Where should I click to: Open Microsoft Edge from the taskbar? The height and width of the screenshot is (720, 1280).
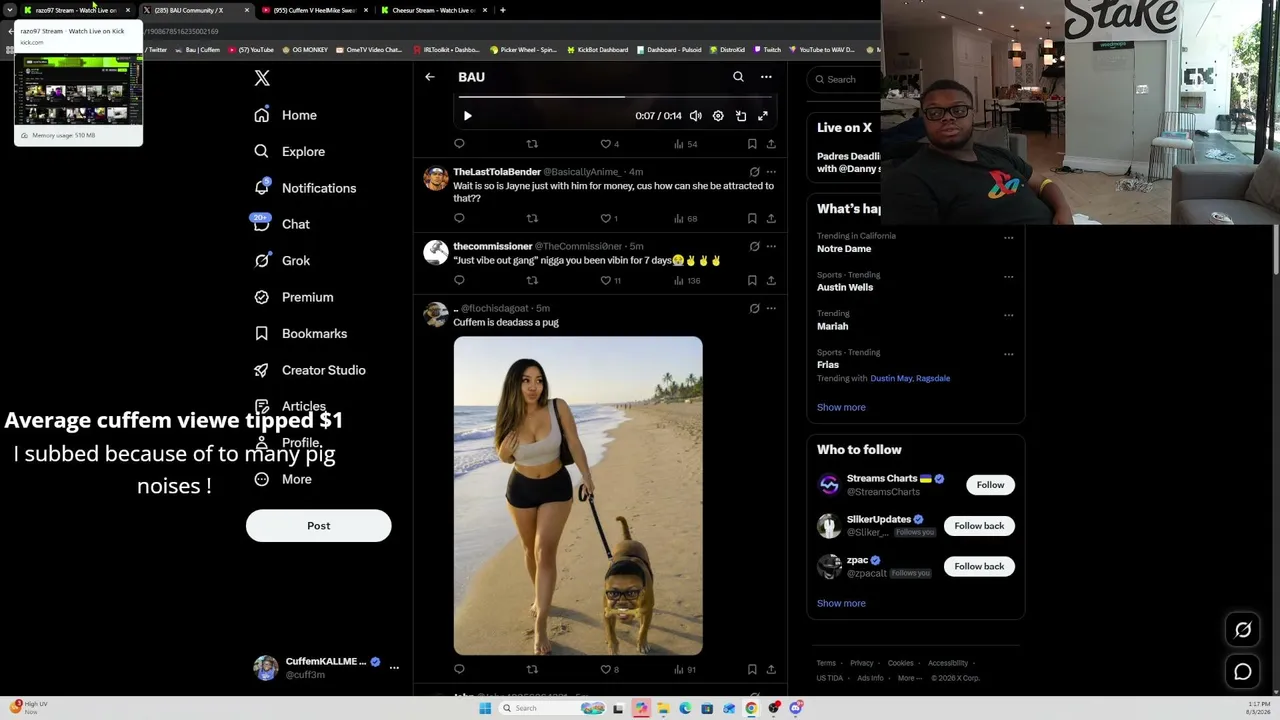tap(685, 709)
